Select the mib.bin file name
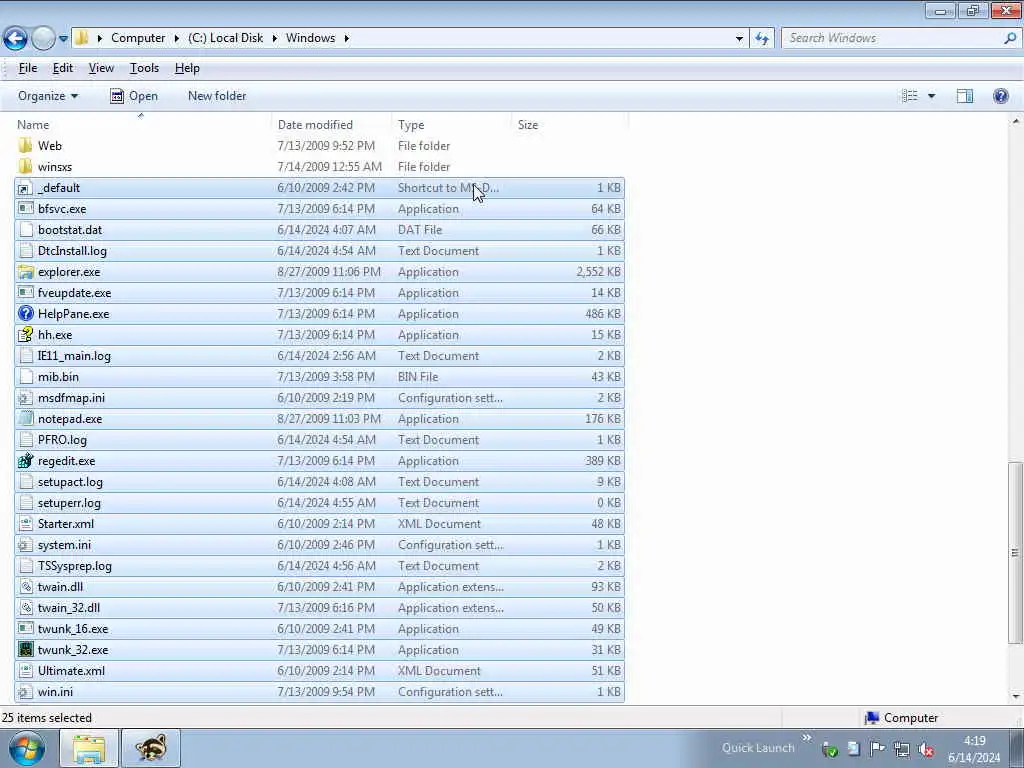 [58, 377]
